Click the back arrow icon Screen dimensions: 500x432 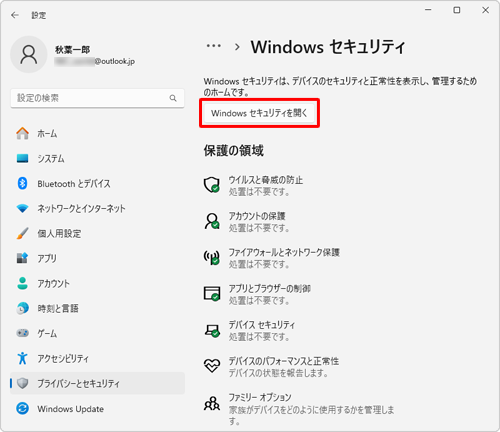[x=15, y=15]
